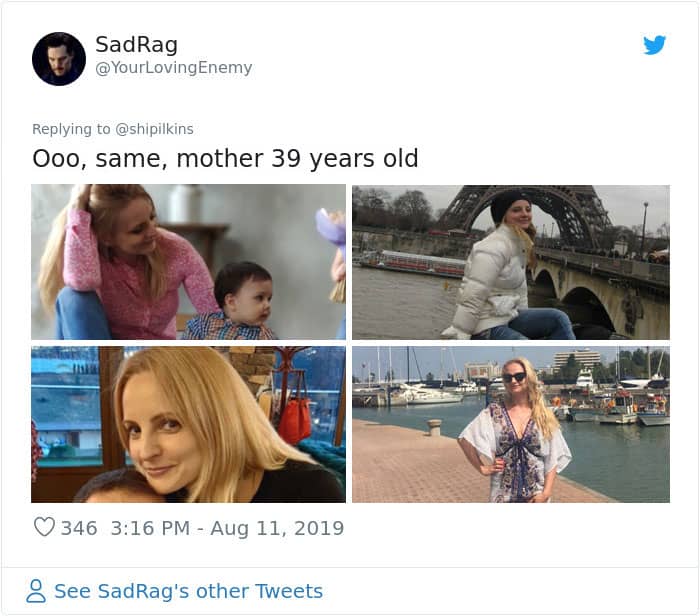Like the tweet with the heart icon
Screen dimensions: 700x616
coord(44,527)
